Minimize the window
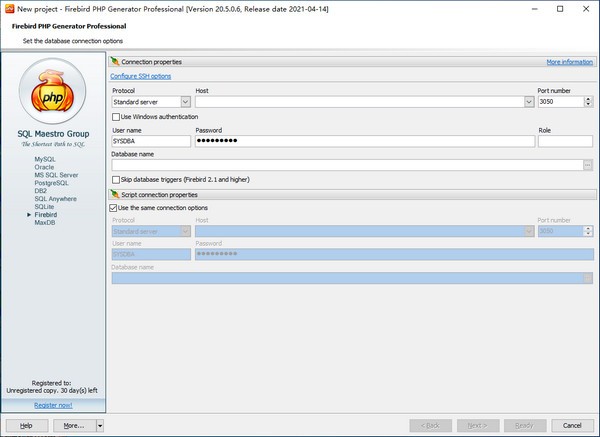 (x=535, y=9)
